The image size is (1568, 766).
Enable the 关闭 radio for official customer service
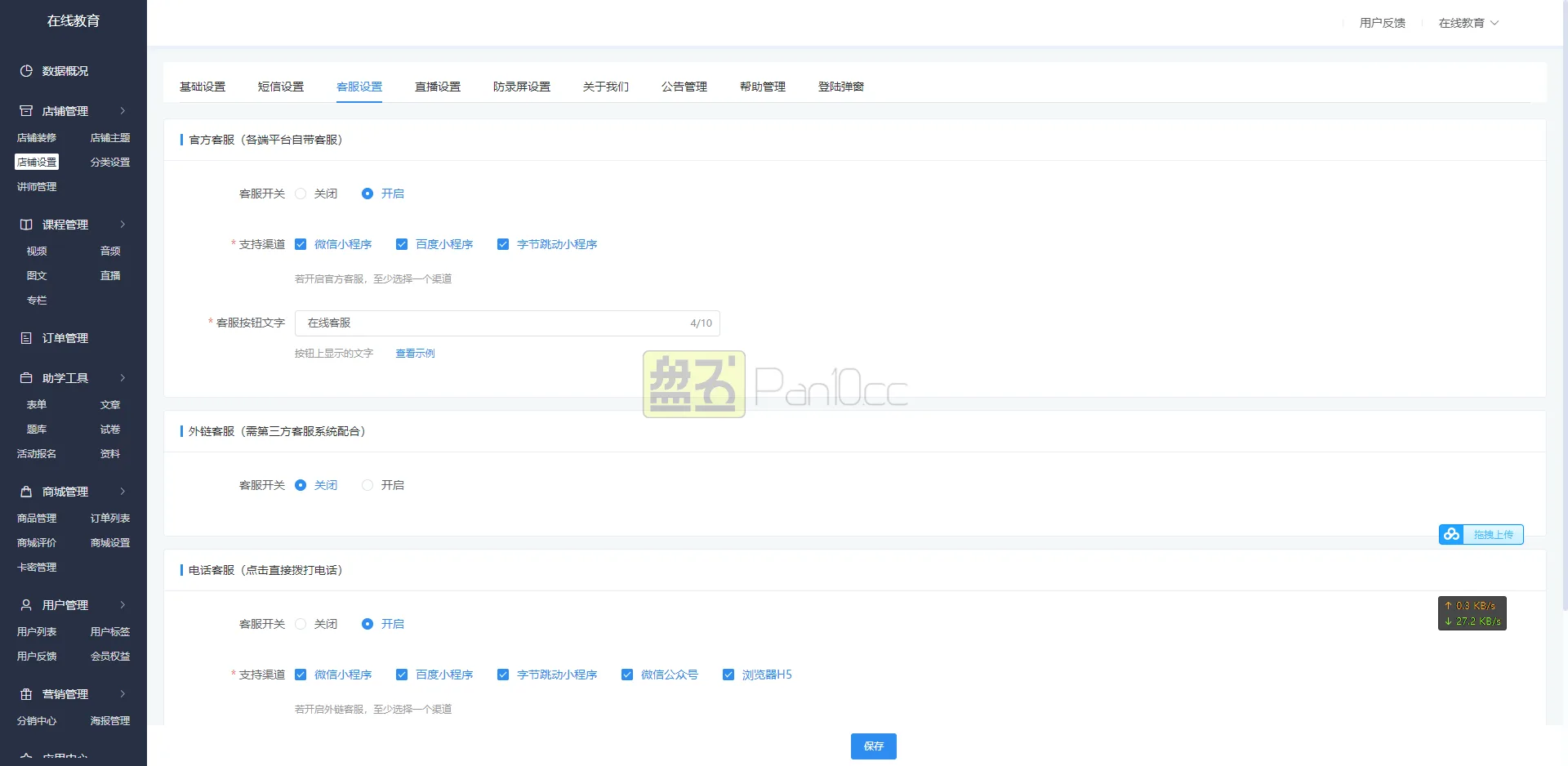click(301, 194)
